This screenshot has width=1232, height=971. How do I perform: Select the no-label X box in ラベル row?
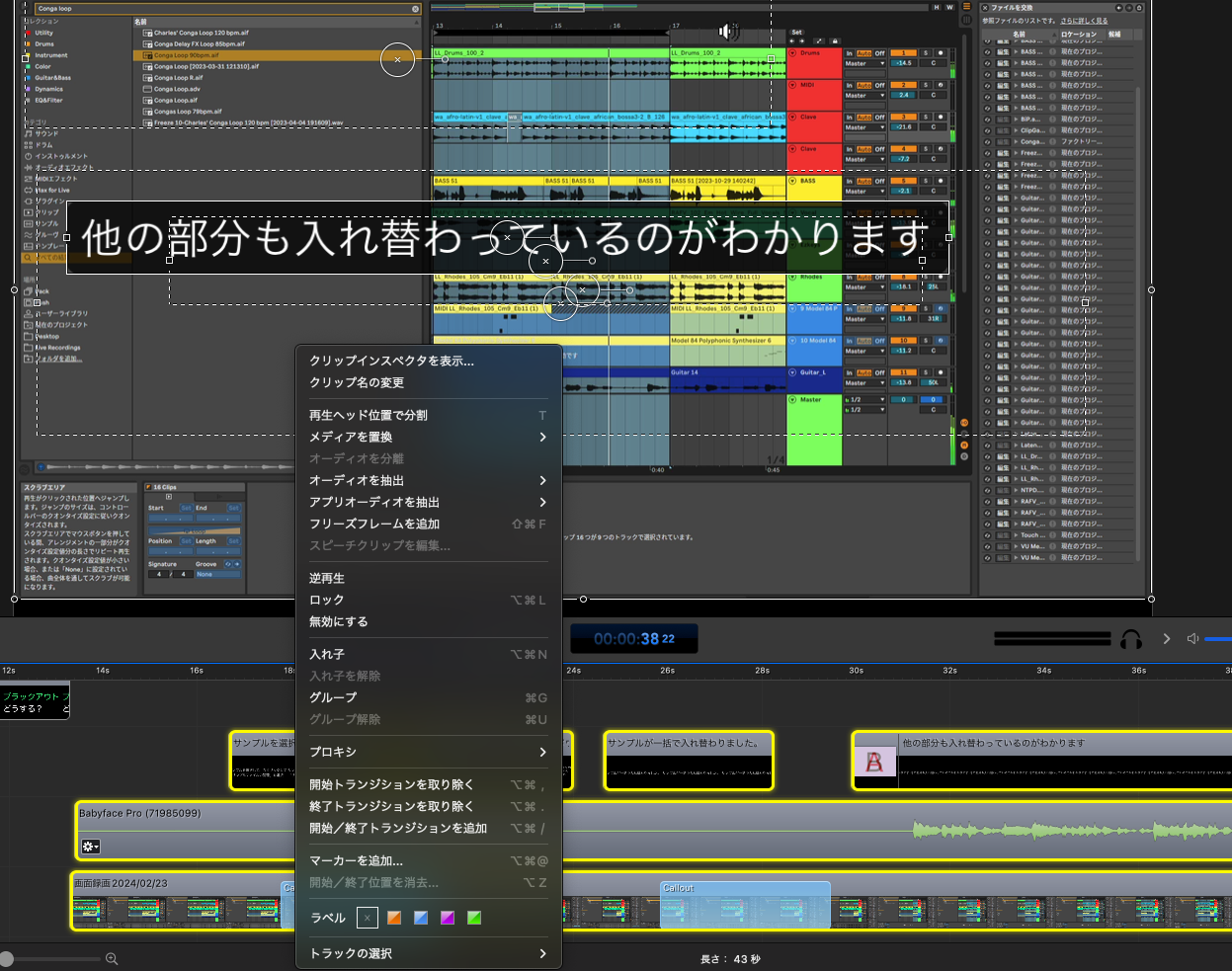(x=367, y=918)
